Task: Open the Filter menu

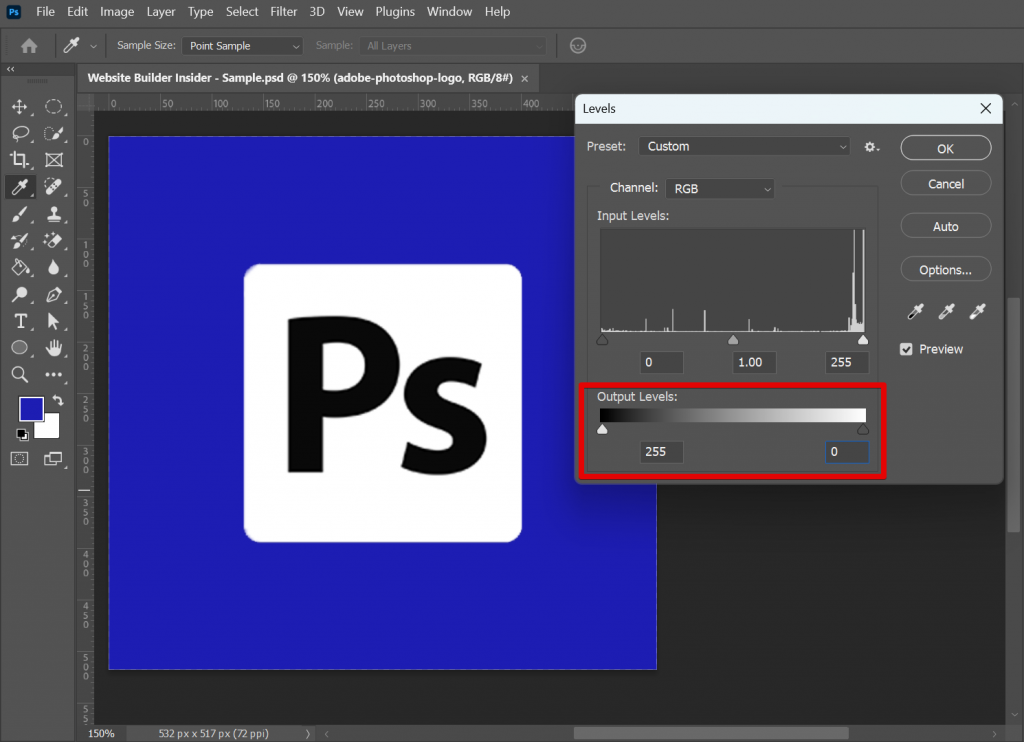Action: click(284, 12)
